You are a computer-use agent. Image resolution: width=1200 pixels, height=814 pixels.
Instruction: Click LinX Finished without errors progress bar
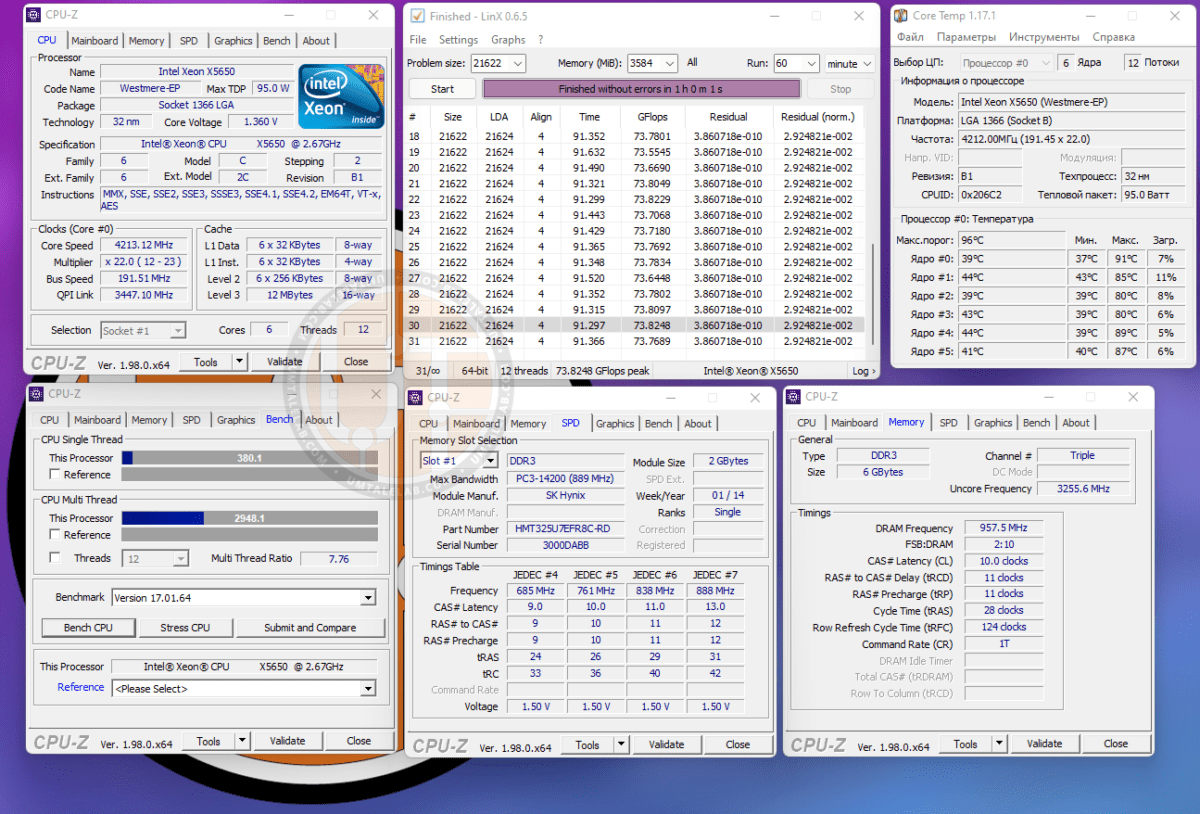pos(641,89)
